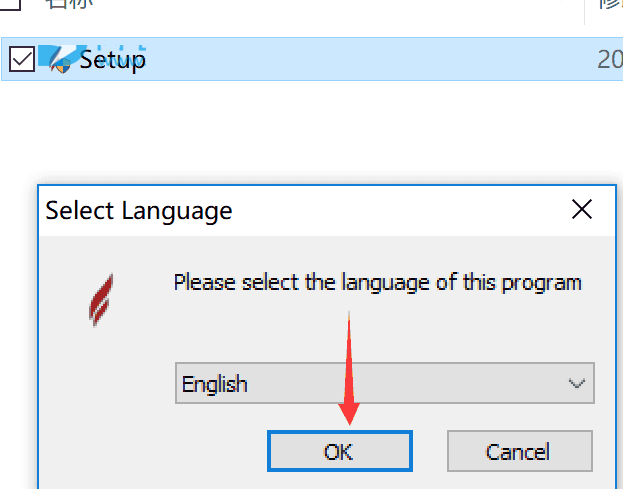Click the Cancel button
The height and width of the screenshot is (489, 623).
[x=520, y=451]
